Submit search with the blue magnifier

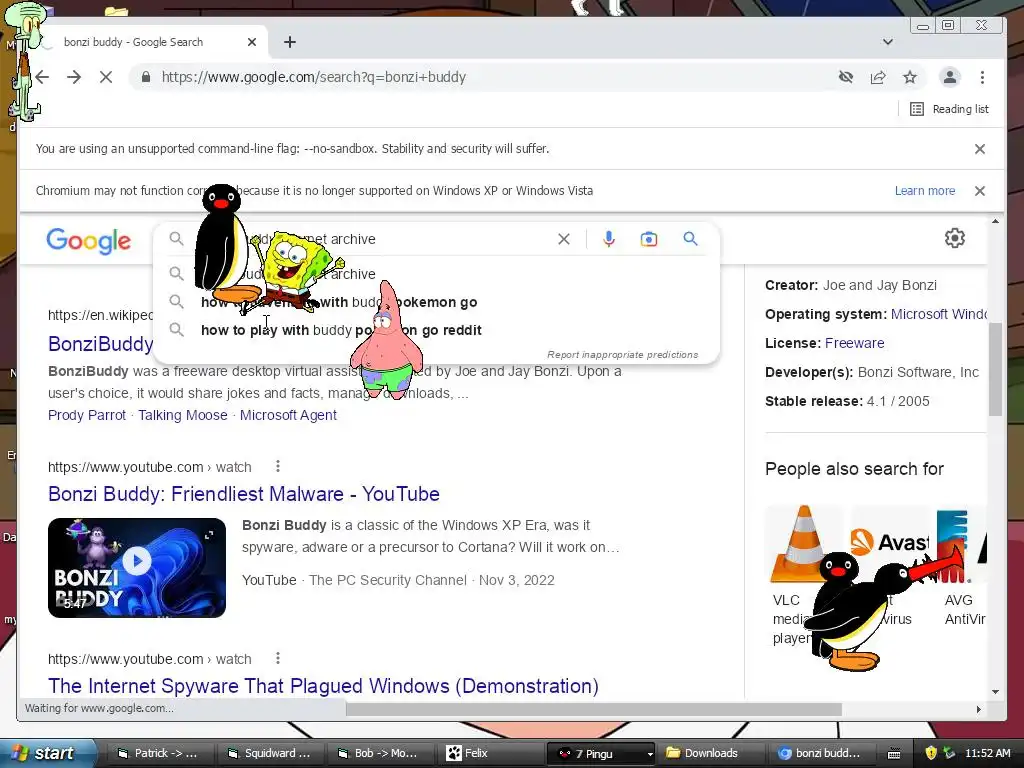[x=690, y=239]
